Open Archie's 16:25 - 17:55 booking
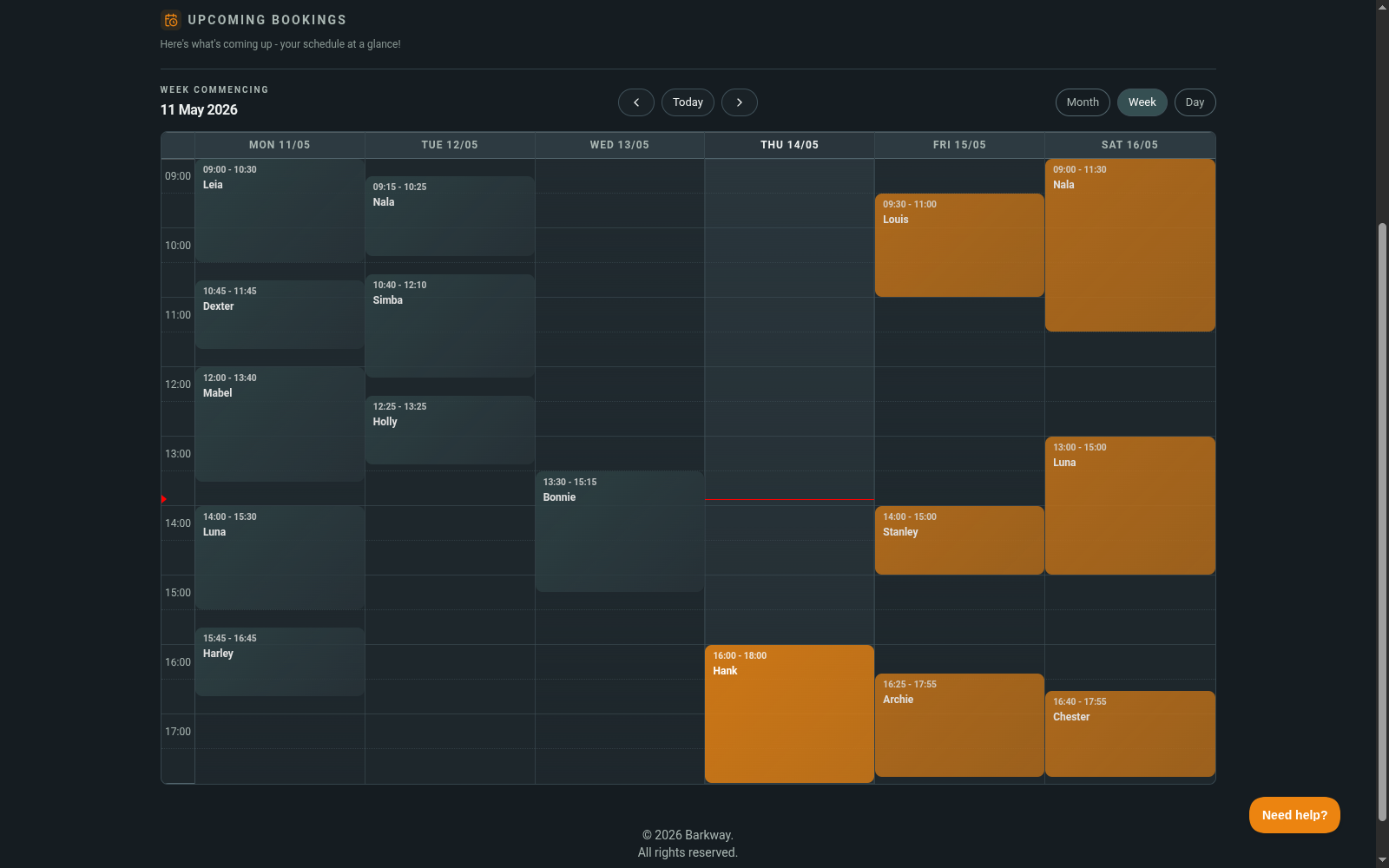1389x868 pixels. [959, 725]
